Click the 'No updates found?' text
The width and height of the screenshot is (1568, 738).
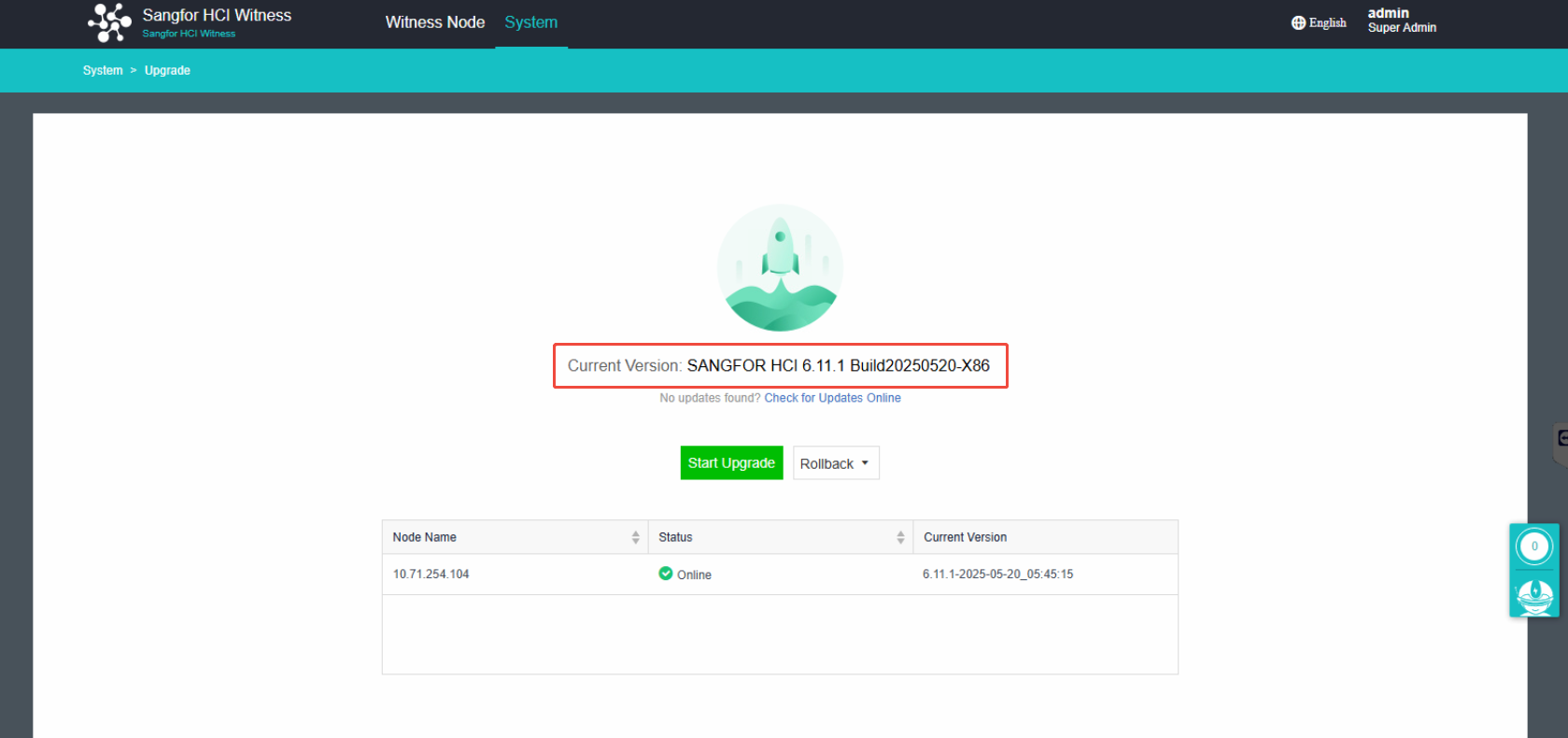(710, 398)
